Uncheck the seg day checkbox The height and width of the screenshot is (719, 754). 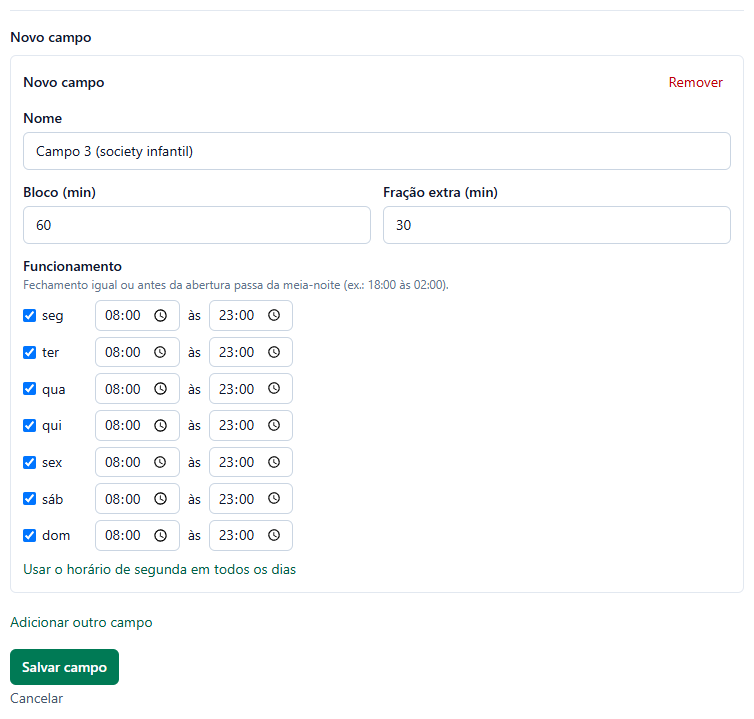click(29, 315)
